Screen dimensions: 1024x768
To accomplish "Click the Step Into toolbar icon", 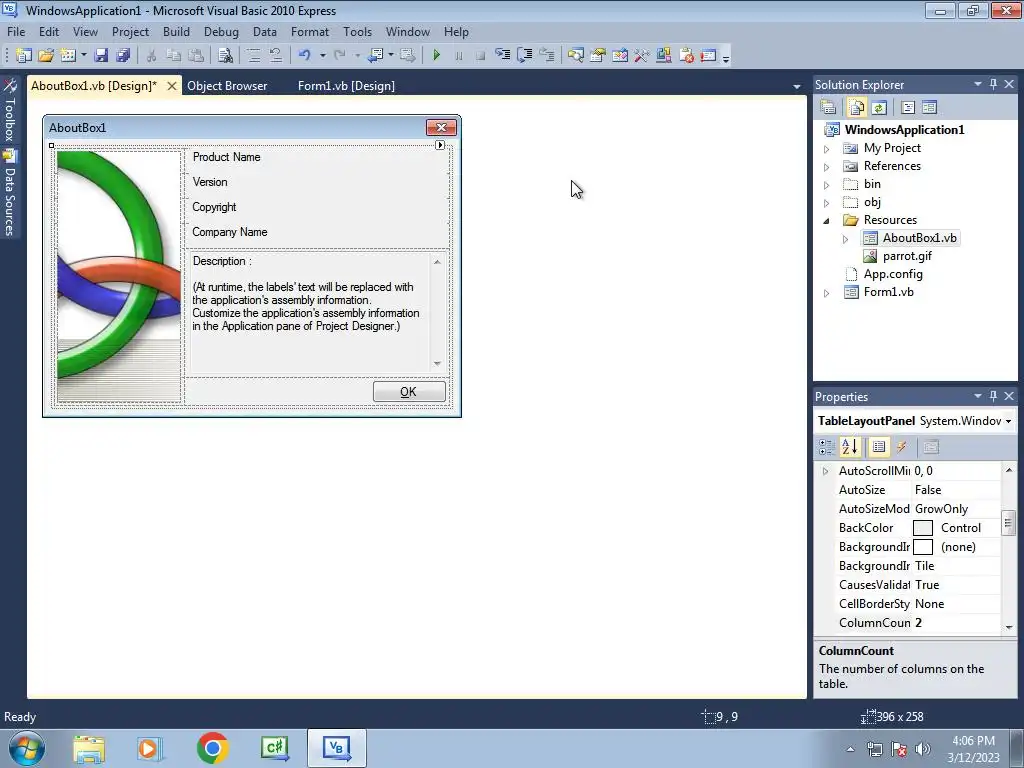I will 502,56.
